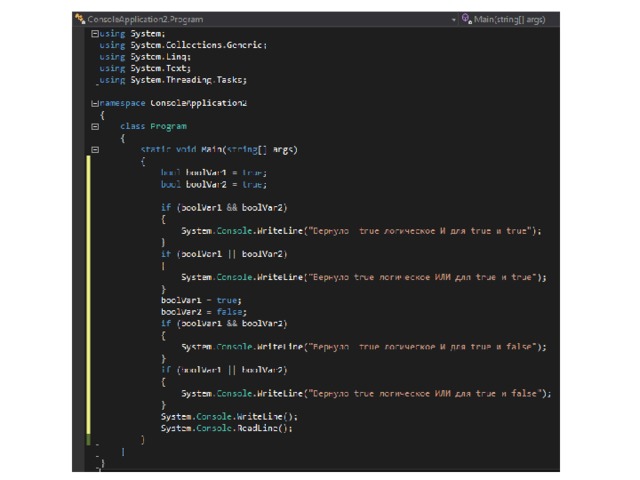Viewport: 640px width, 480px height.
Task: Collapse the static void Main method
Action: point(95,150)
